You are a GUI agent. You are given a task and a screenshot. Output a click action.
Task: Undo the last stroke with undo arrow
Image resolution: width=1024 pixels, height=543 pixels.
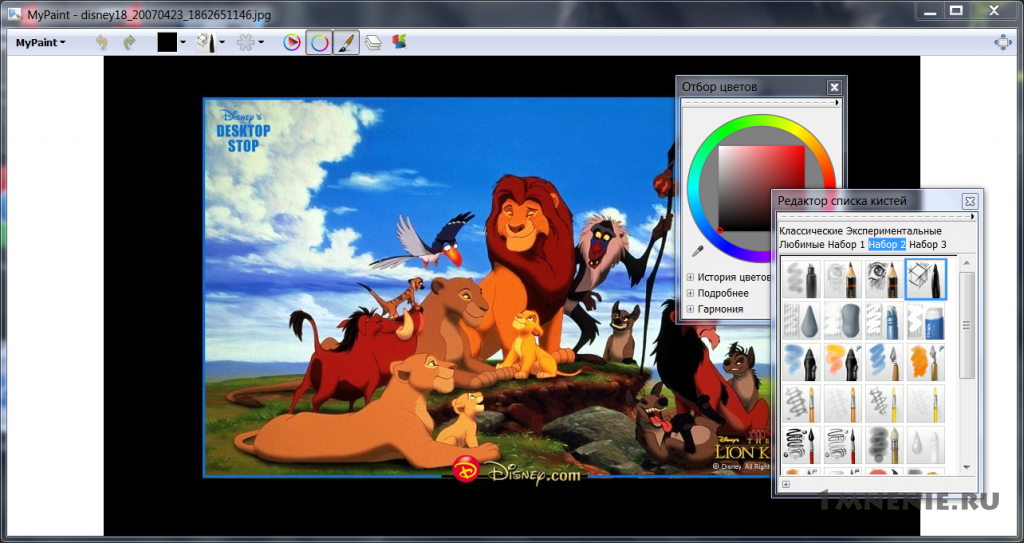[101, 42]
